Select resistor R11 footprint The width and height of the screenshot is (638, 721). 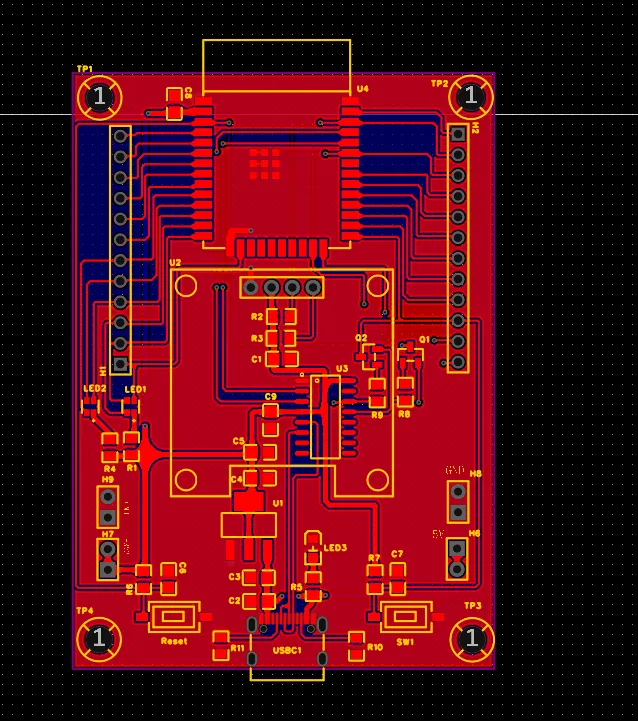221,646
